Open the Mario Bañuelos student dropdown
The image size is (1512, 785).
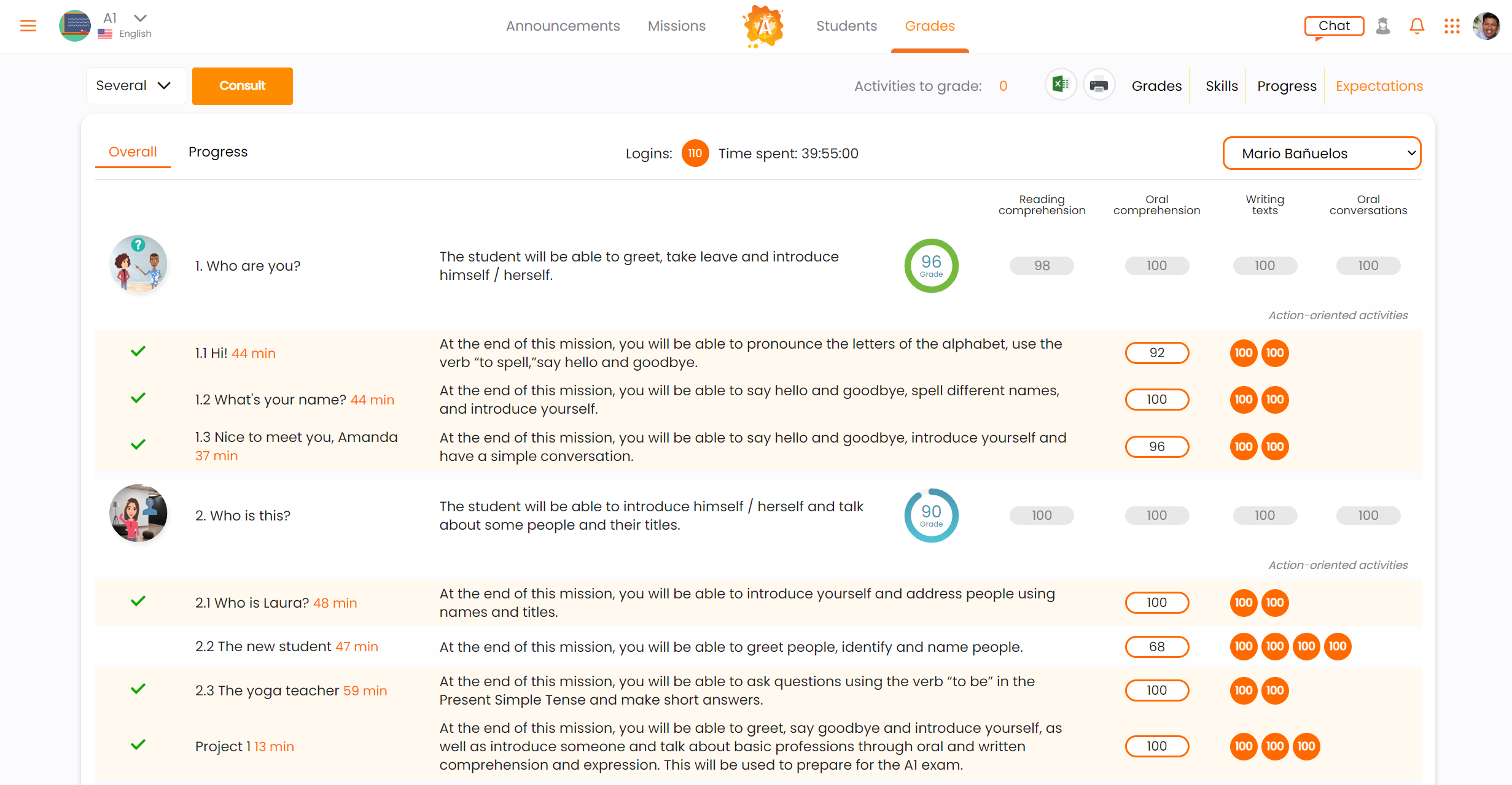click(x=1322, y=153)
